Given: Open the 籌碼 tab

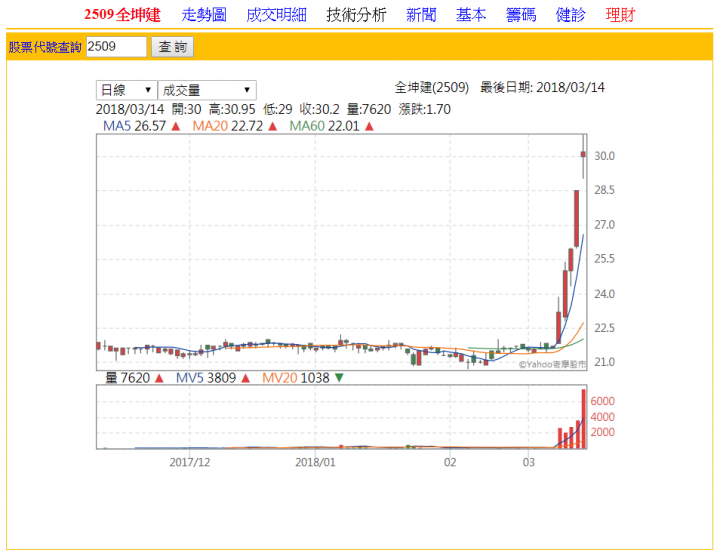Looking at the screenshot, I should pos(521,15).
